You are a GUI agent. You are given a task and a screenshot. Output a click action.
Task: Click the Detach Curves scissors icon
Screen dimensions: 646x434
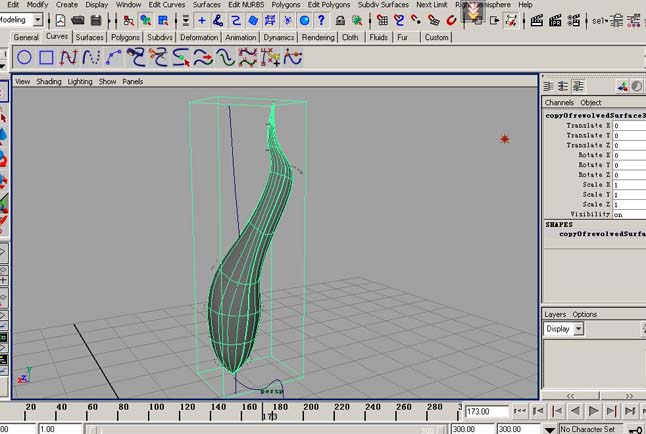tap(158, 57)
